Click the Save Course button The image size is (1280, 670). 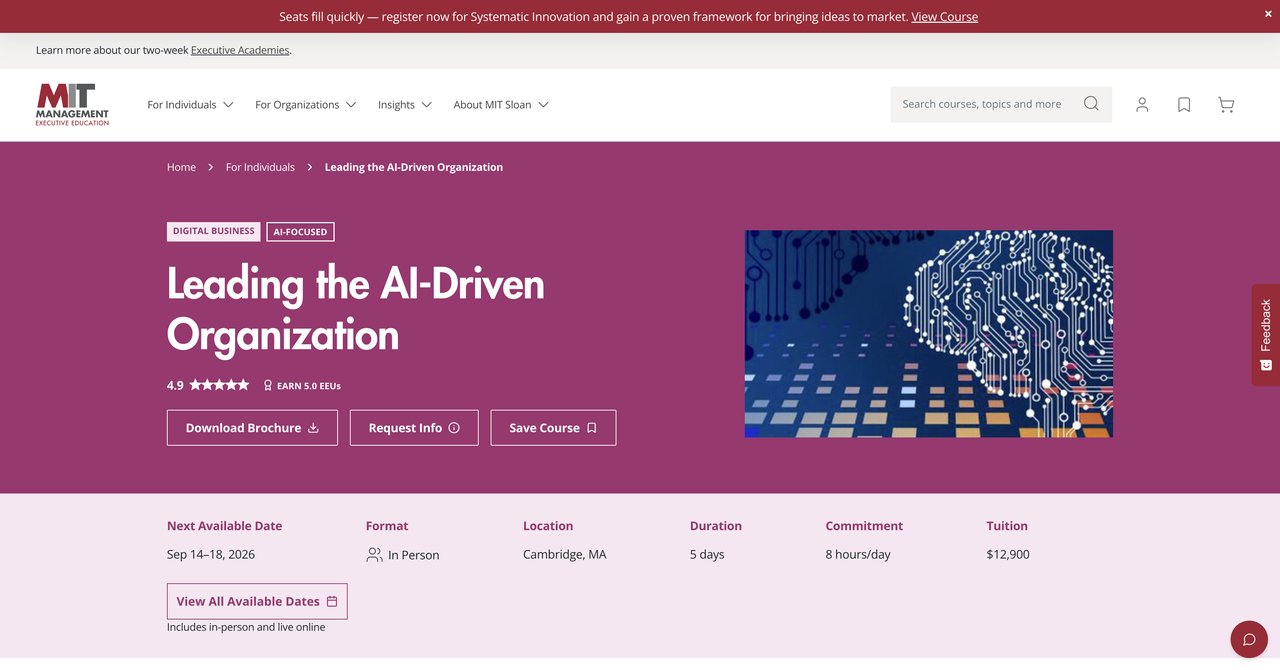click(553, 428)
